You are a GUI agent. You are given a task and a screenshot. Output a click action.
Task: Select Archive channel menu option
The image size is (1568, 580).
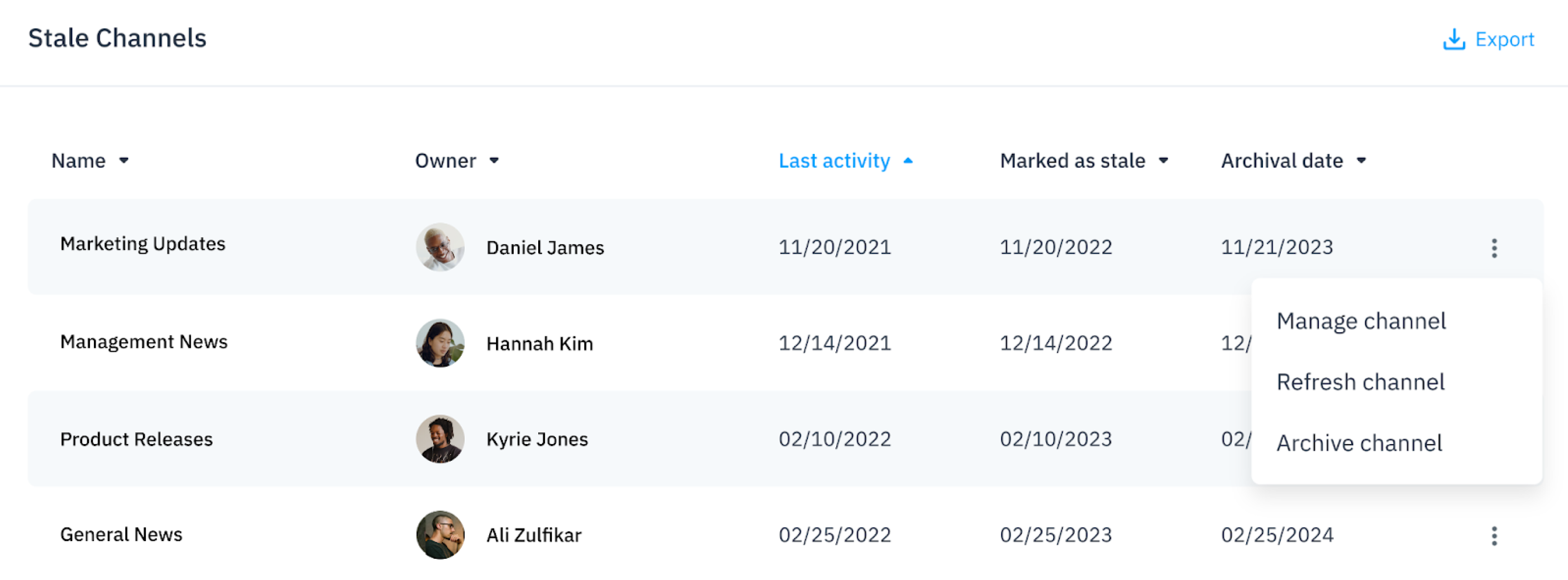coord(1359,442)
